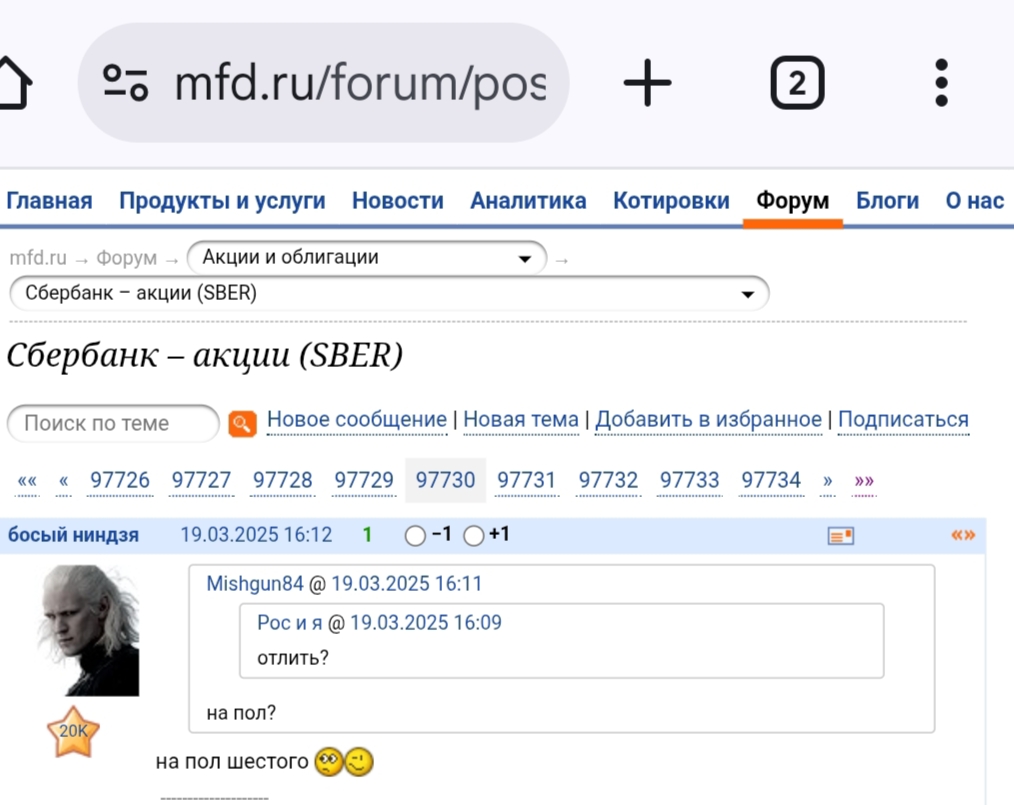Open quoted Рос и я @ 19.03.2025 16:09 link
The image size is (1014, 805).
coord(379,623)
